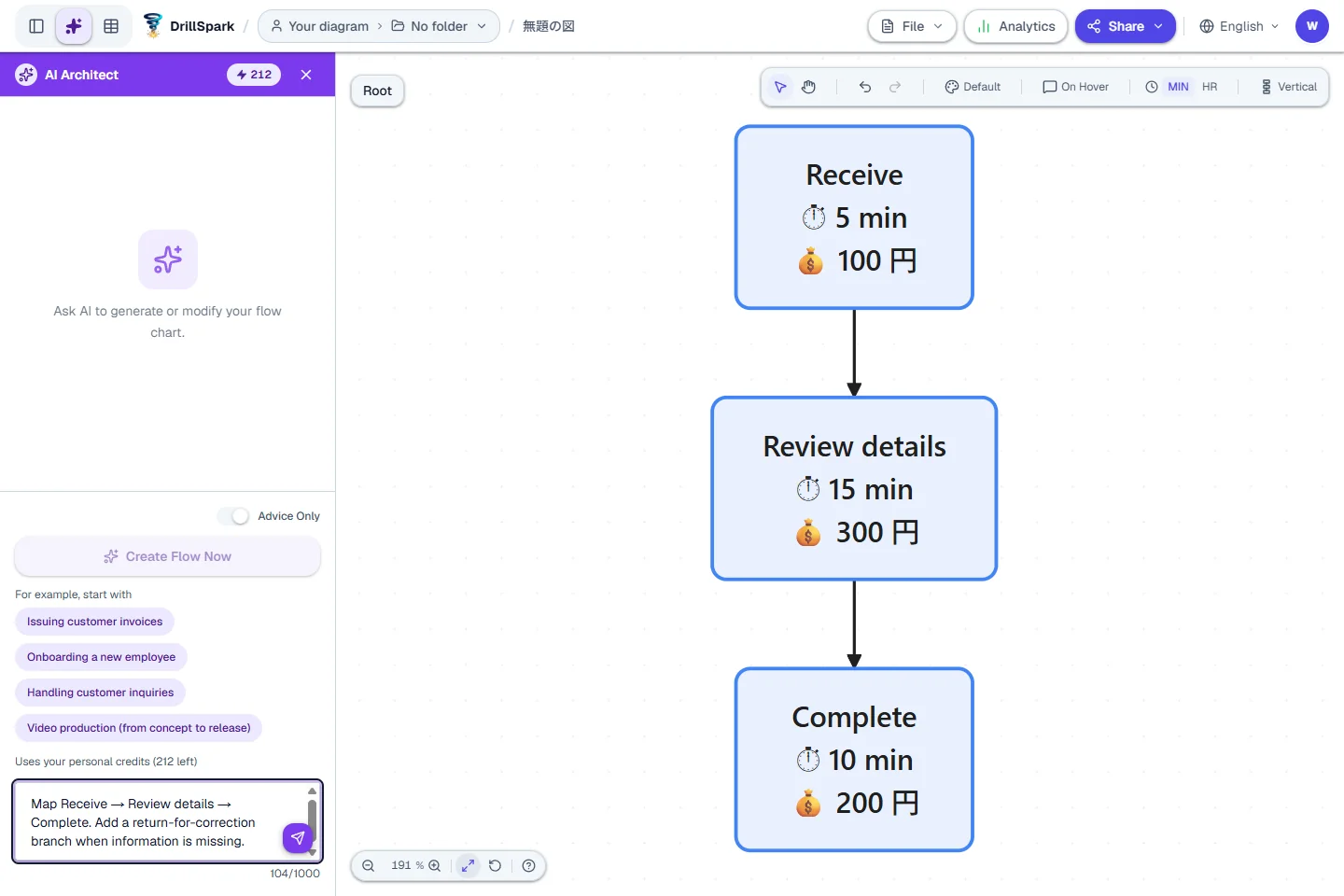Reset the diagram view
Image resolution: width=1344 pixels, height=896 pixels.
(x=496, y=866)
